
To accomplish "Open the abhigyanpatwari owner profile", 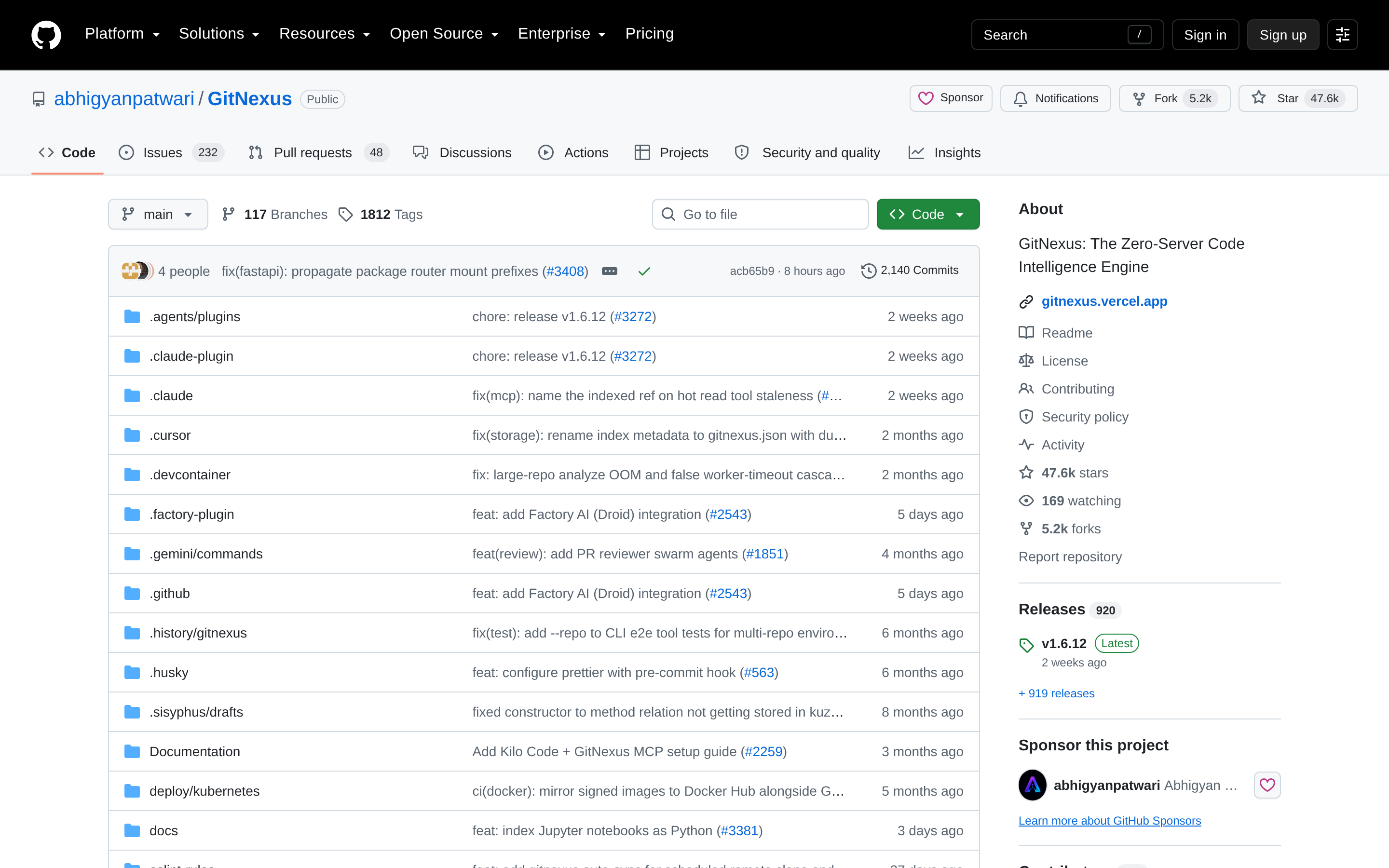I will coord(124,99).
